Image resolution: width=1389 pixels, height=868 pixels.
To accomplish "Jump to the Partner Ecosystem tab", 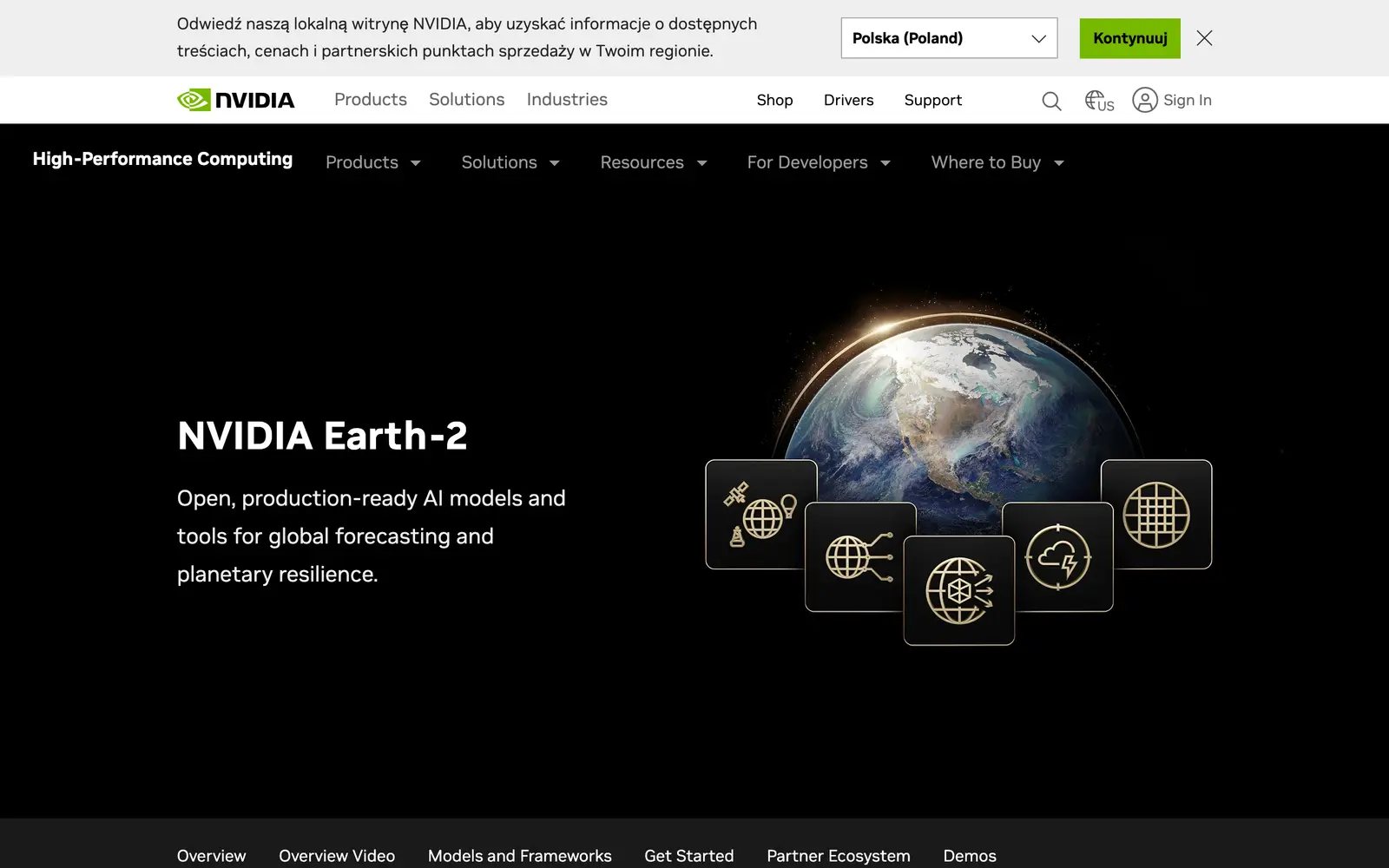I will point(839,856).
